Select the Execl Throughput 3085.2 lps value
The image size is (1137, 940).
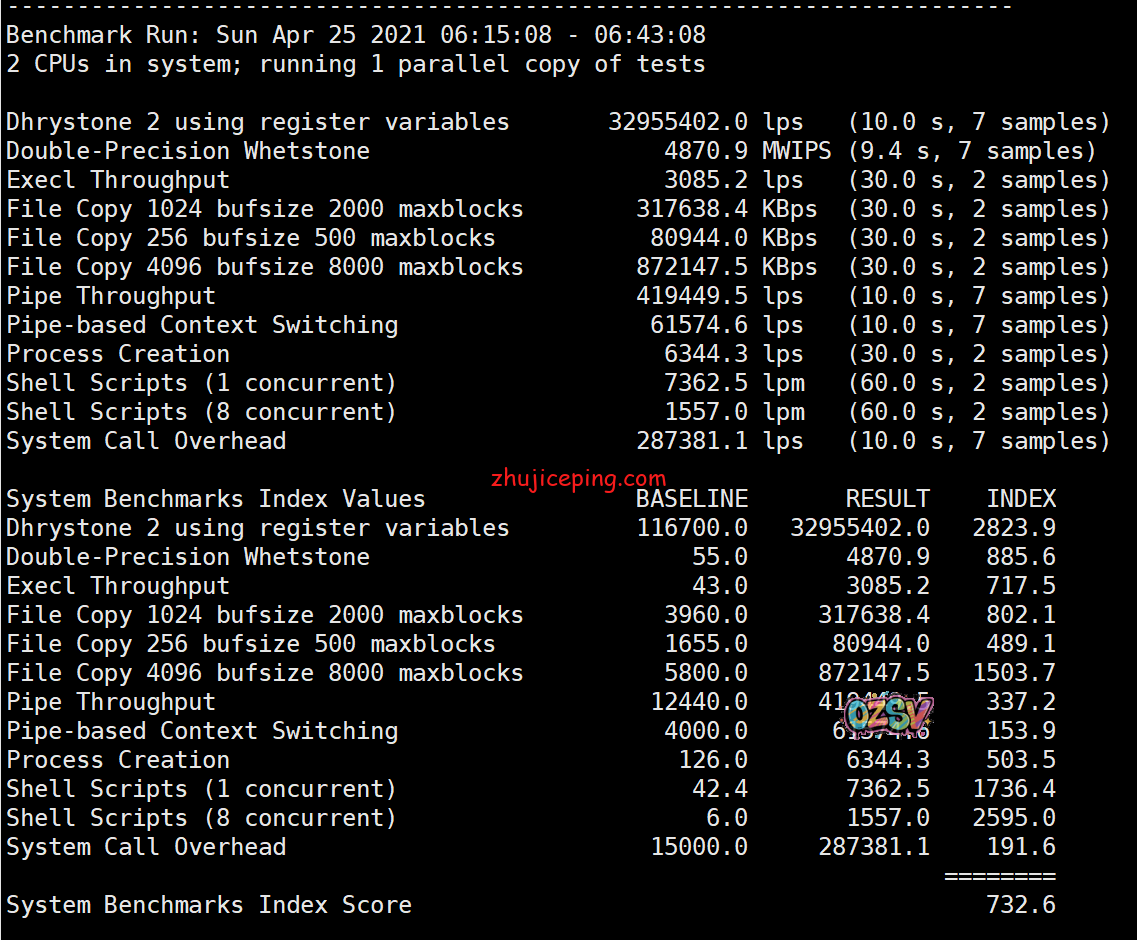point(706,180)
